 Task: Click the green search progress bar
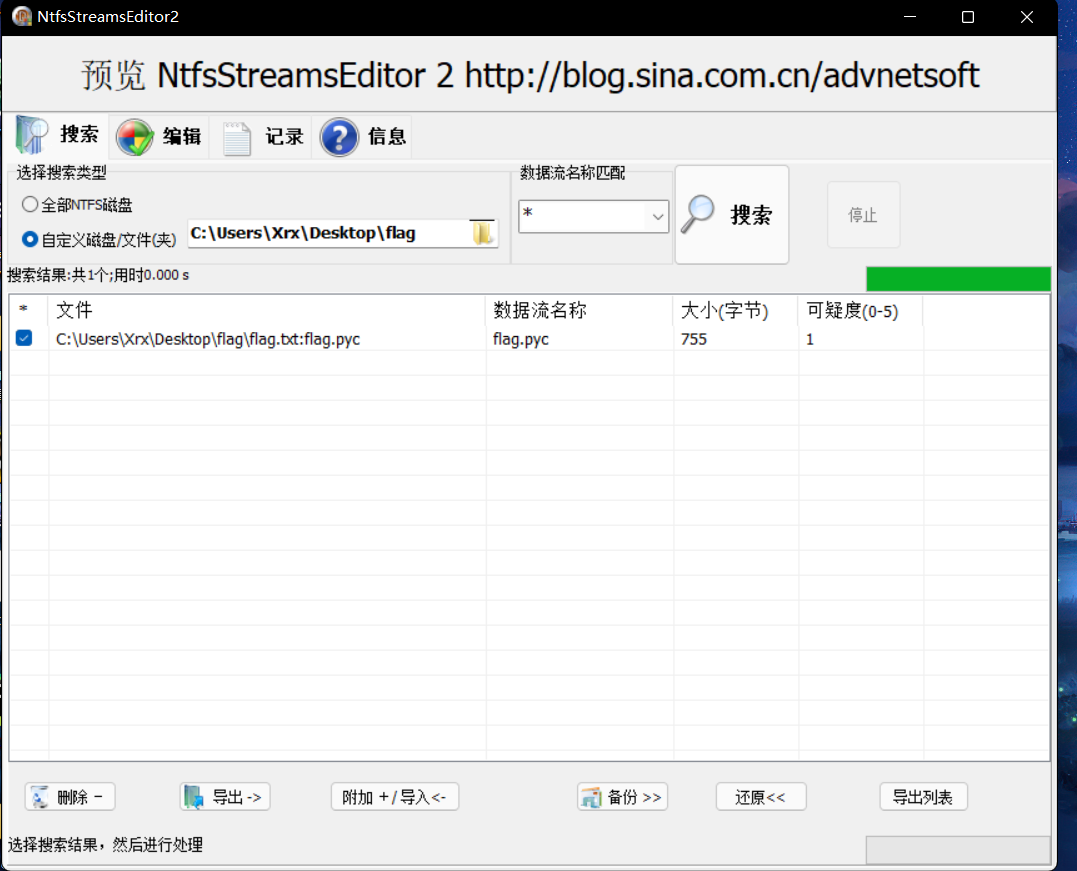point(958,279)
